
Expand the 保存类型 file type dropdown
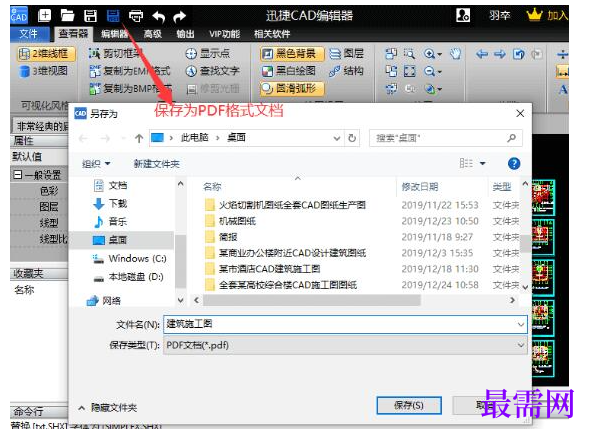click(x=345, y=345)
